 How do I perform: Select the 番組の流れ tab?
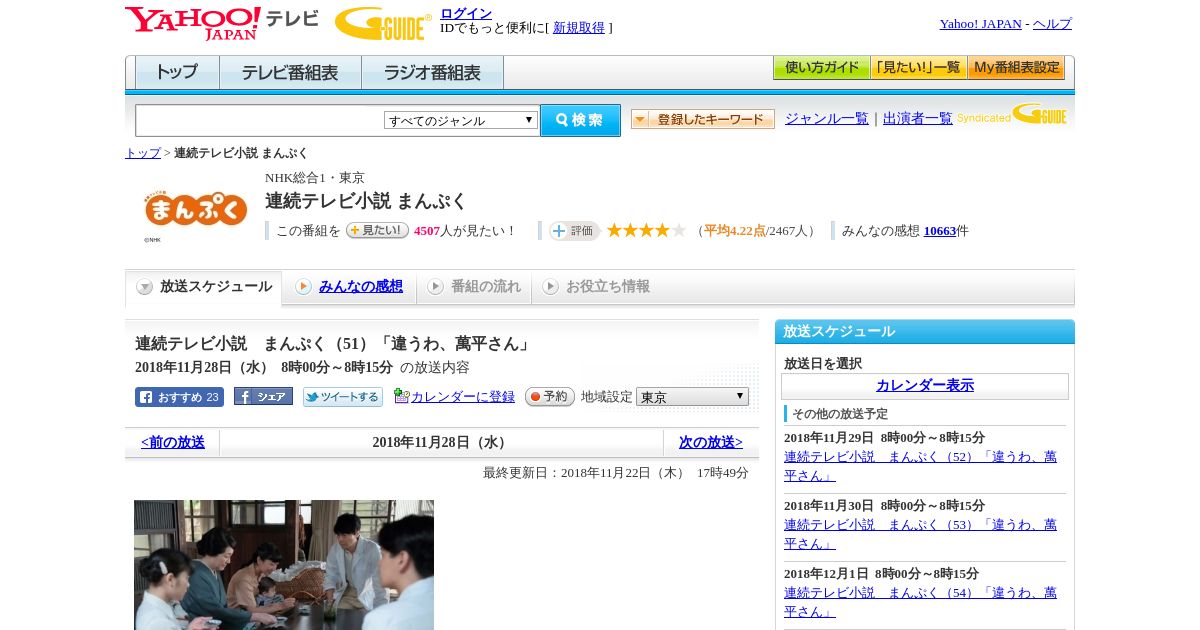[474, 287]
